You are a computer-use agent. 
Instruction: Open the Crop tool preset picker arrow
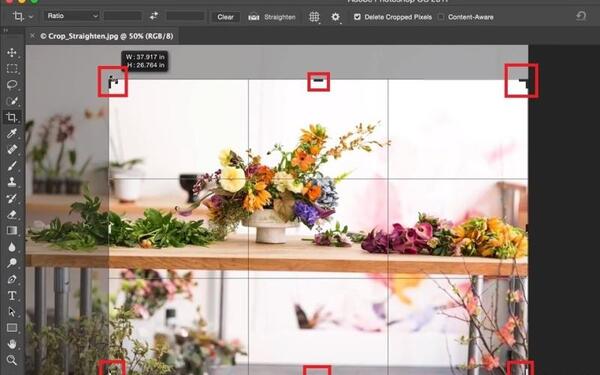31,17
